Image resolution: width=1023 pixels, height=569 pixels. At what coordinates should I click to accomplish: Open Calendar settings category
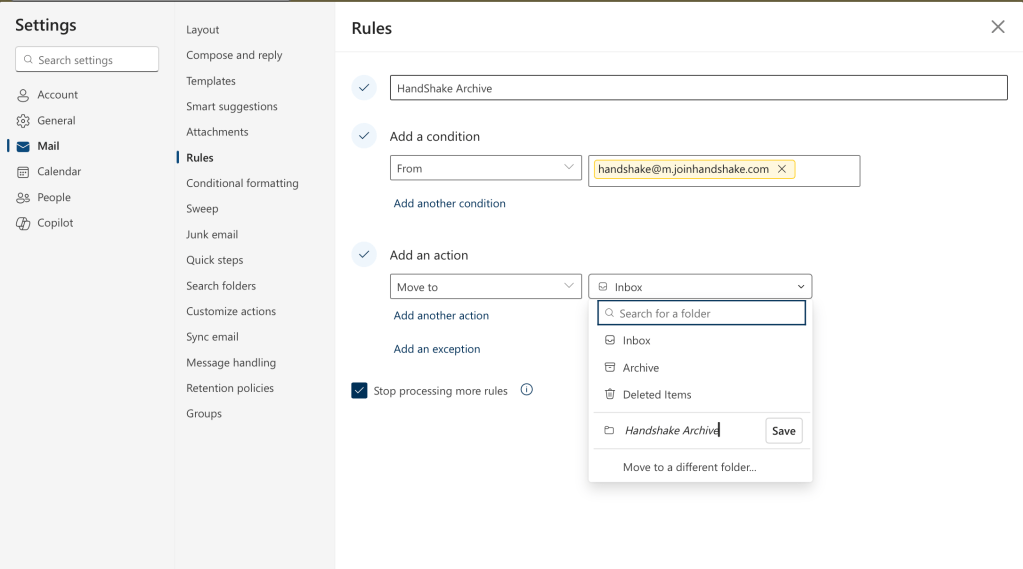tap(49, 172)
